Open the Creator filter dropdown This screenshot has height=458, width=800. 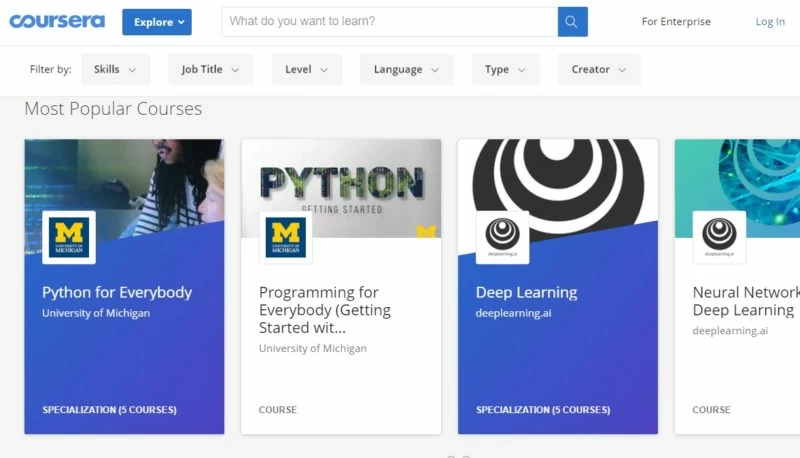point(599,70)
